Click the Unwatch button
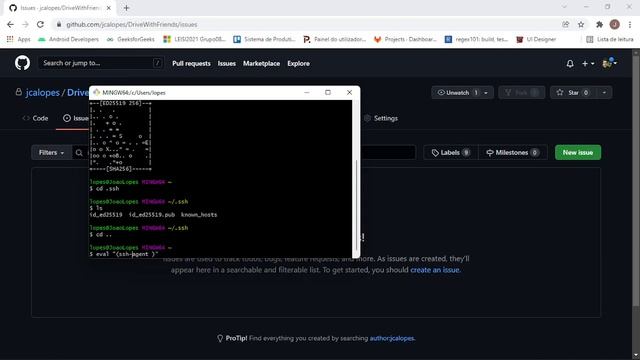 coord(455,93)
